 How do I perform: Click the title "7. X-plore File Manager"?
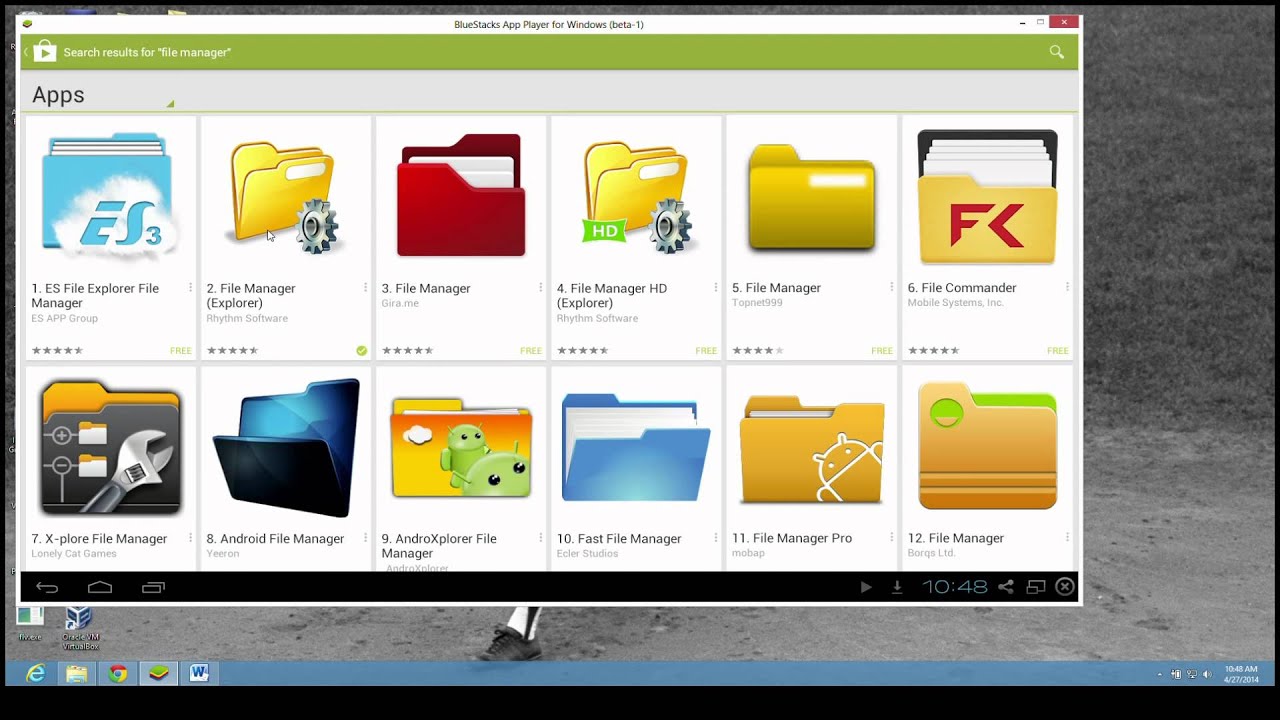(99, 539)
